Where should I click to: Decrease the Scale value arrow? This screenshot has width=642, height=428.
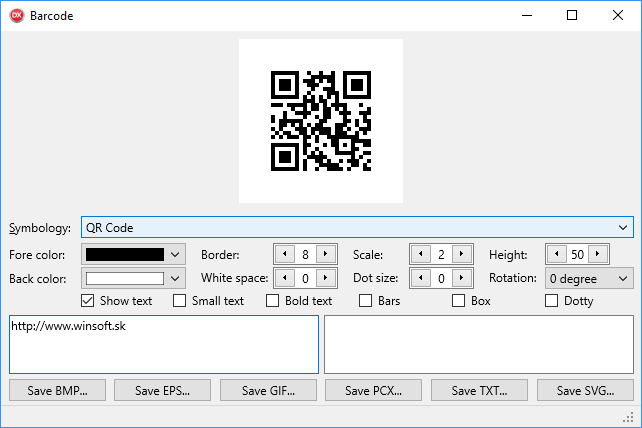(x=420, y=254)
